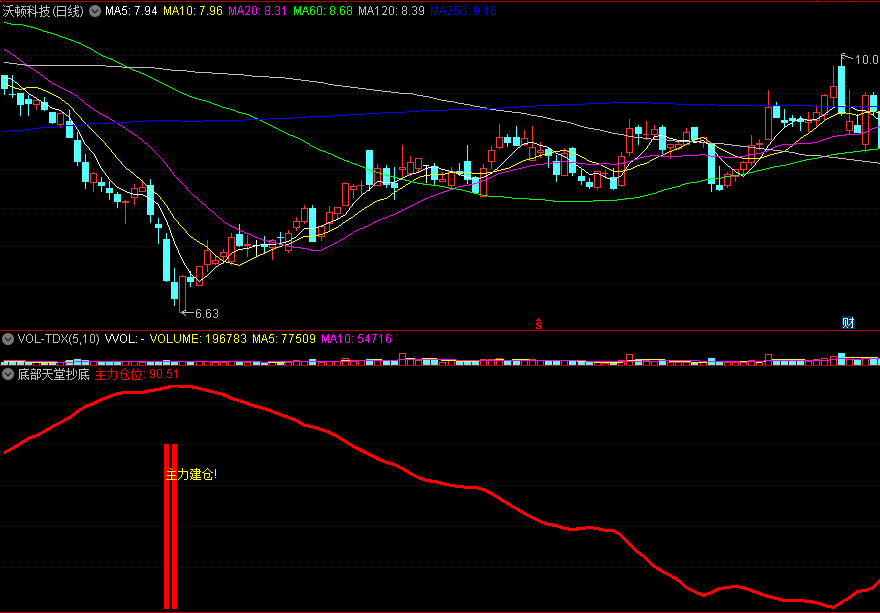
Task: Click MA10: 7.96 yellow legend
Action: pyautogui.click(x=193, y=11)
